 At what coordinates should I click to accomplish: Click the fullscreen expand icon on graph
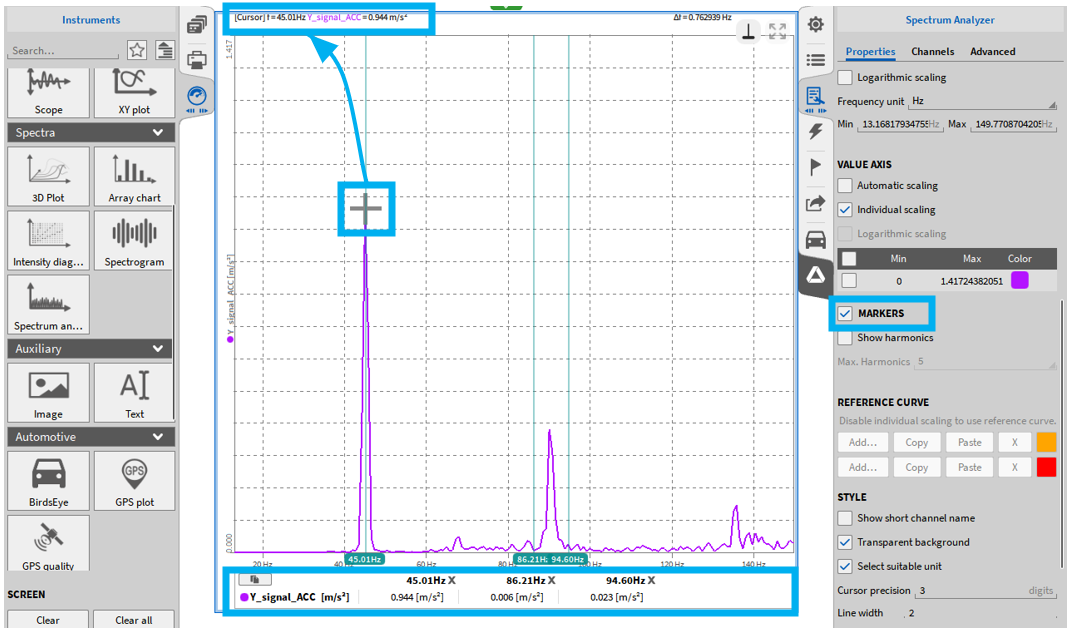777,32
